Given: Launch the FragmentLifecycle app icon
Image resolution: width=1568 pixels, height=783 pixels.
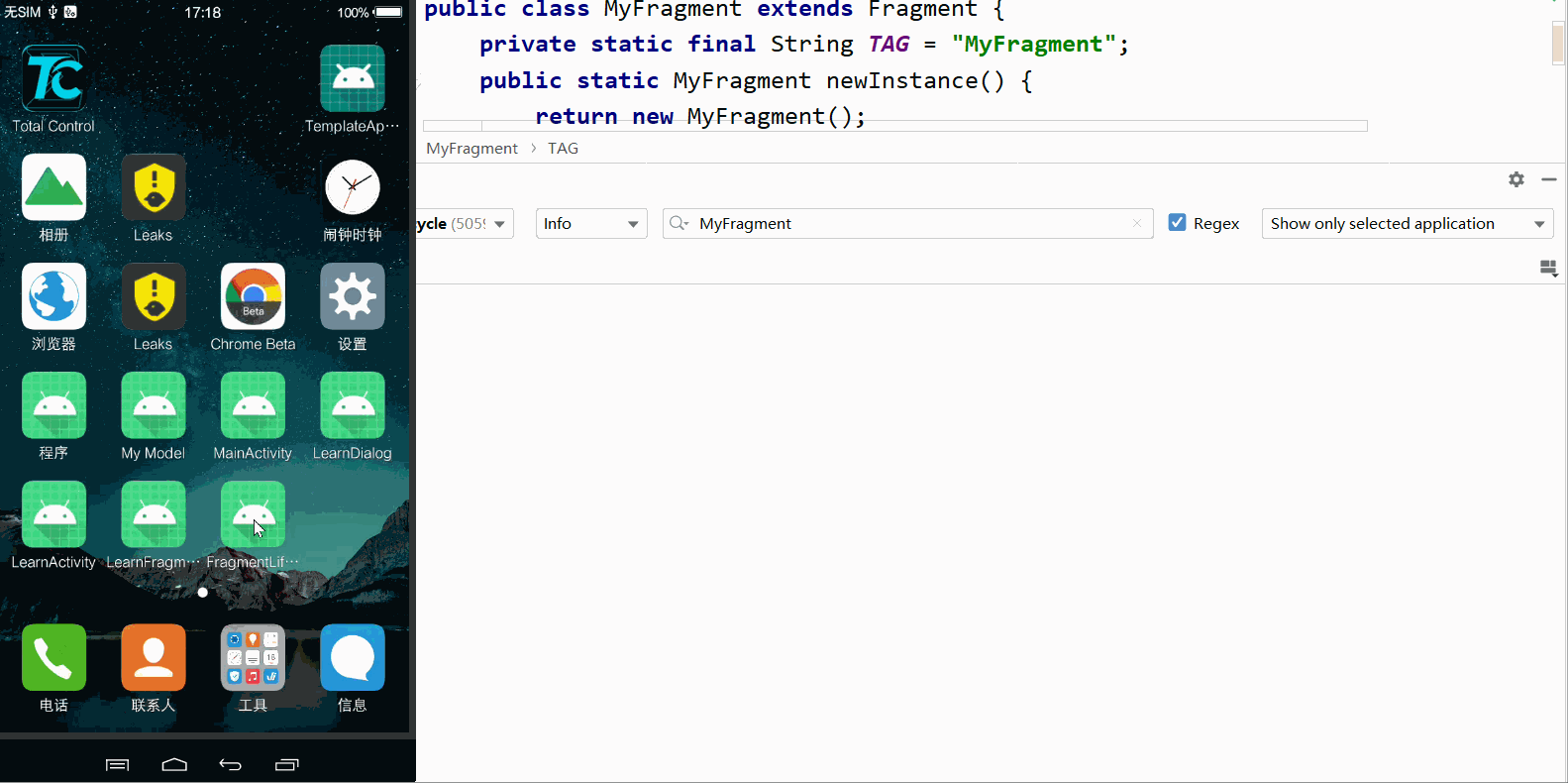Looking at the screenshot, I should point(253,514).
